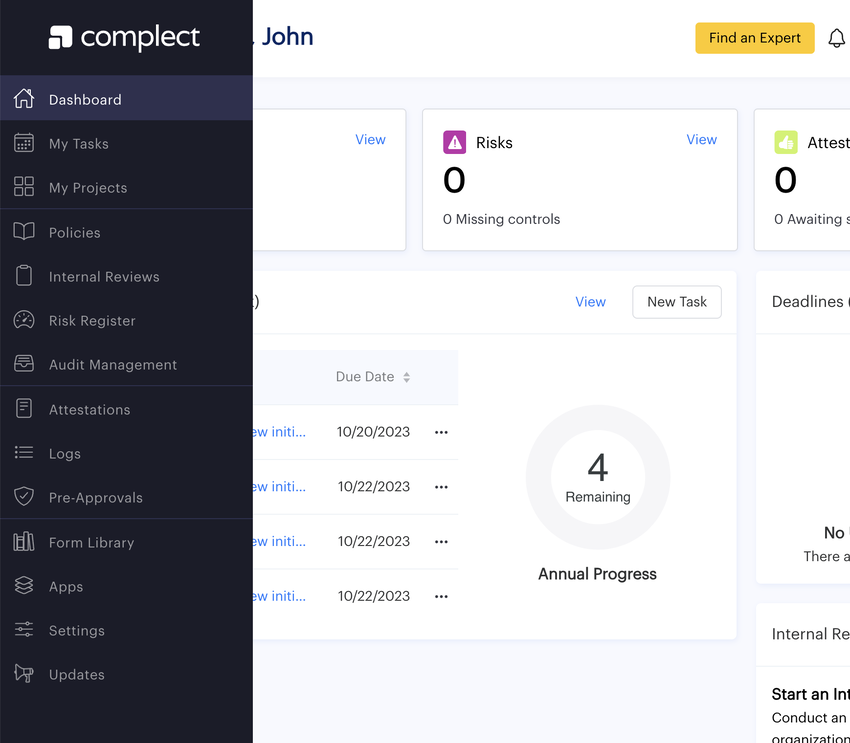Click the Dashboard home icon in sidebar
This screenshot has height=743, width=850.
tap(24, 99)
